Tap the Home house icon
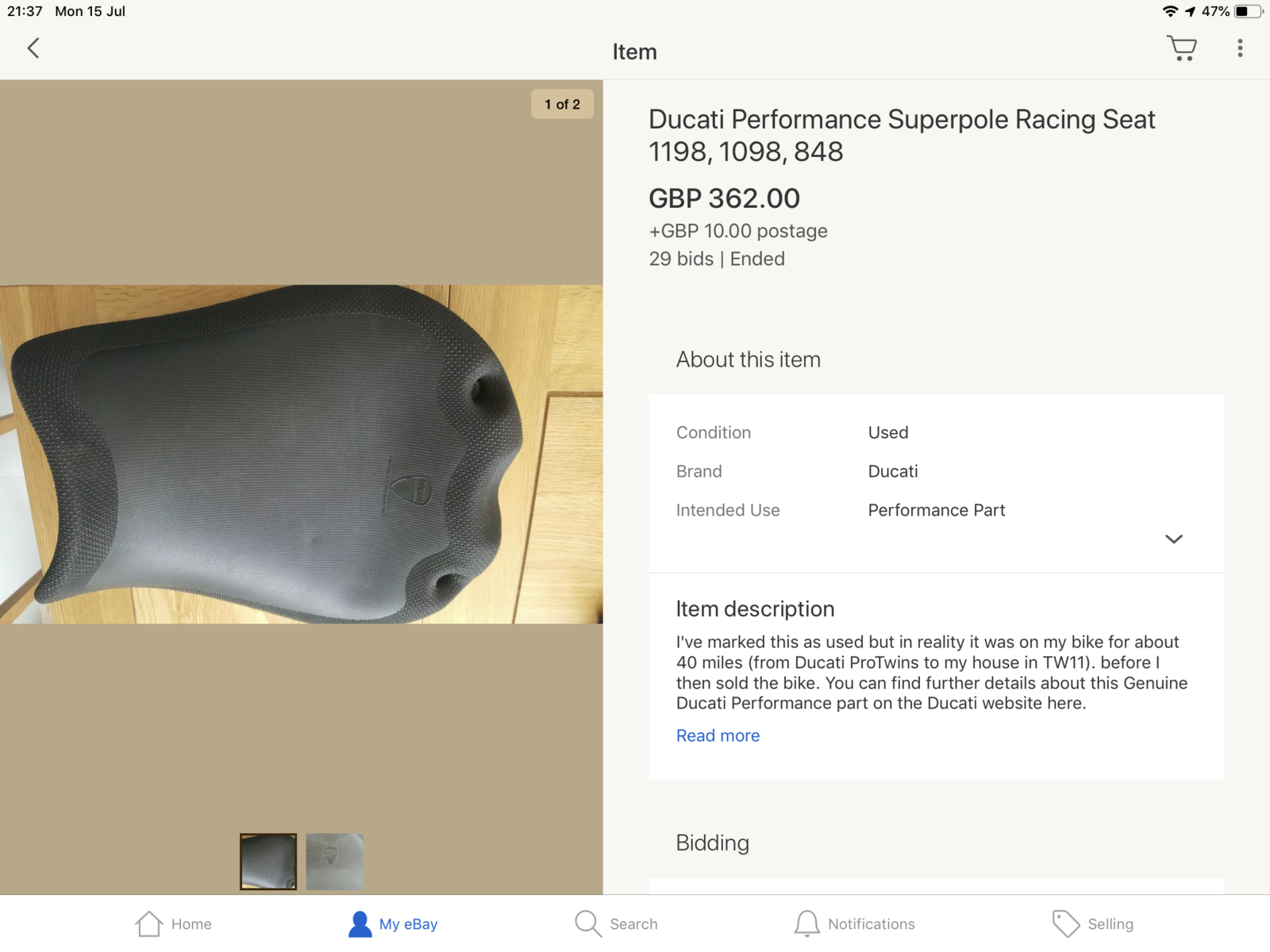 [148, 923]
